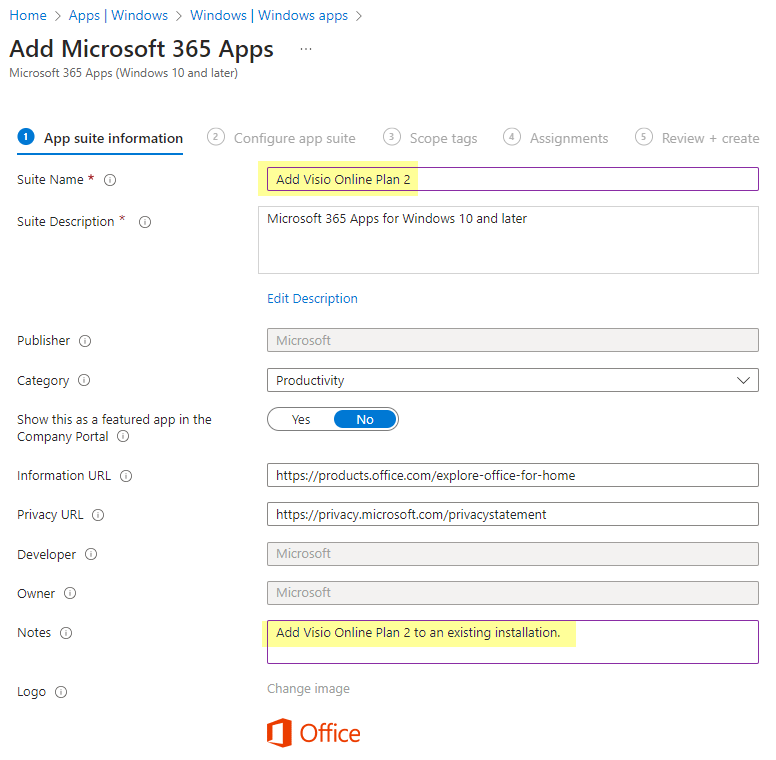Viewport: 776px width, 760px height.
Task: Click the Notes info icon
Action: tap(66, 633)
